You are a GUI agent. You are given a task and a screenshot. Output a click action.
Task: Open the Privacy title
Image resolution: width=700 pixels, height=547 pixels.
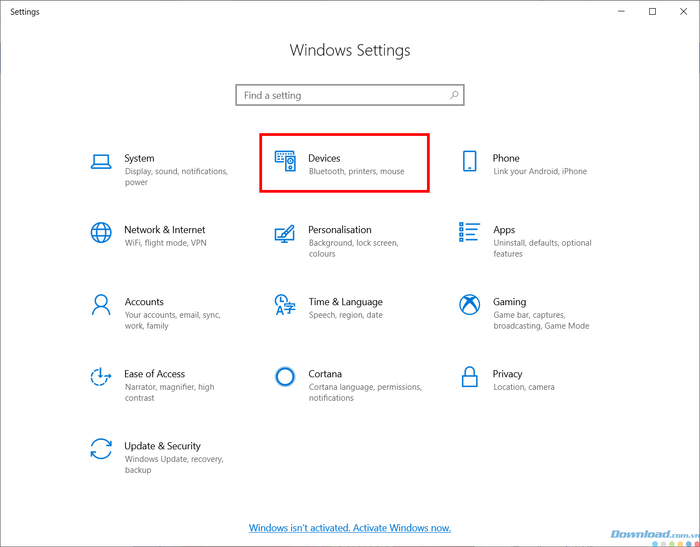click(x=507, y=374)
